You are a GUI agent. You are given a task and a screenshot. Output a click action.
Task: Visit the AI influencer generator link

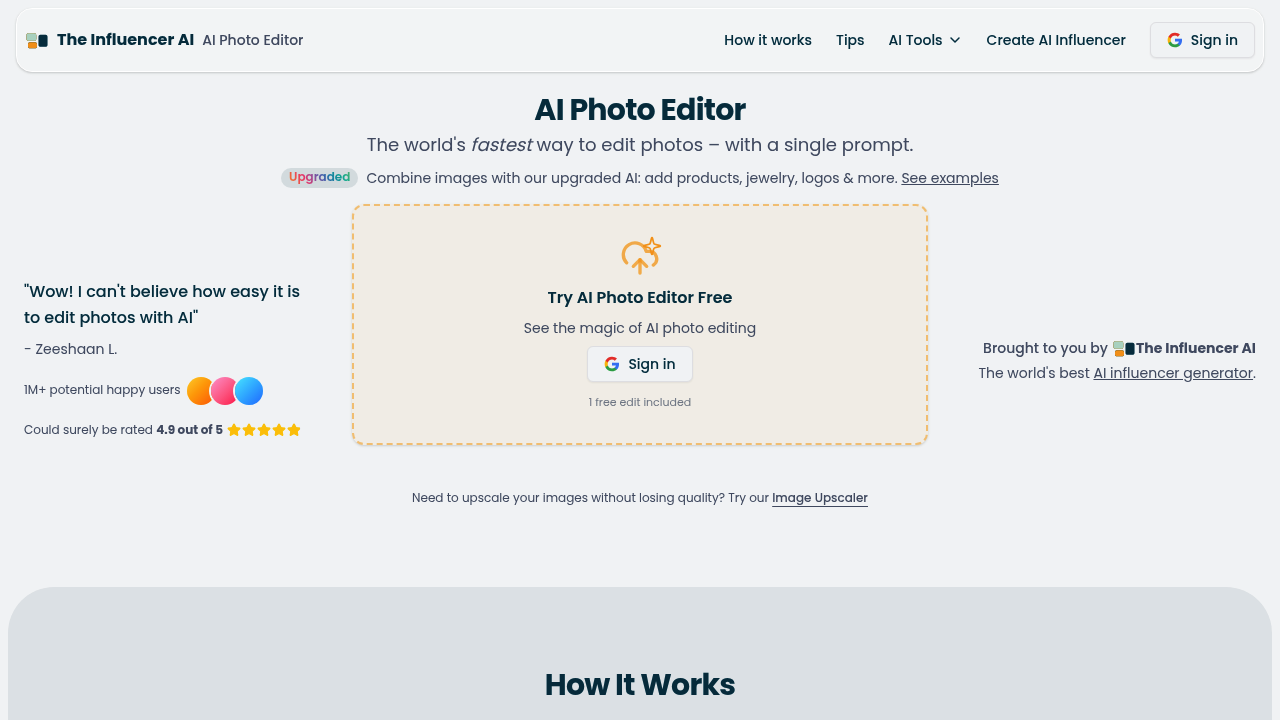1172,372
